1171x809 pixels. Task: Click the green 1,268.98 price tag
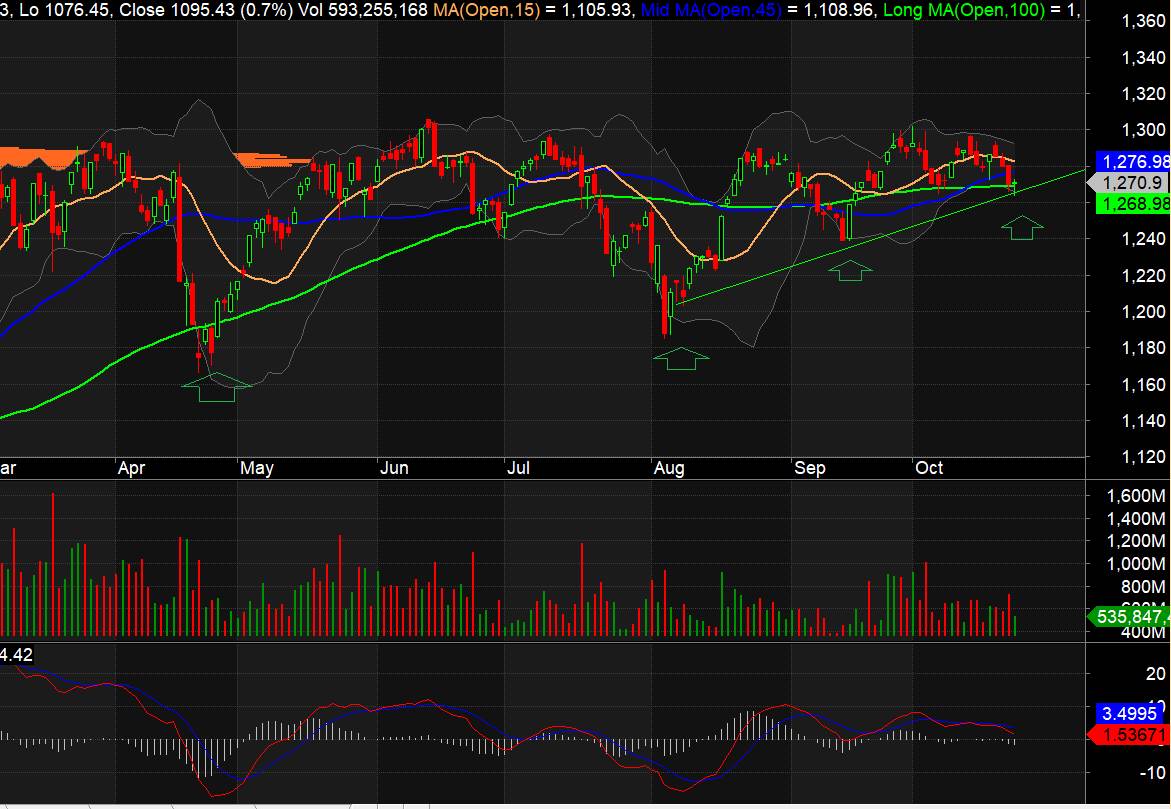pos(1133,204)
